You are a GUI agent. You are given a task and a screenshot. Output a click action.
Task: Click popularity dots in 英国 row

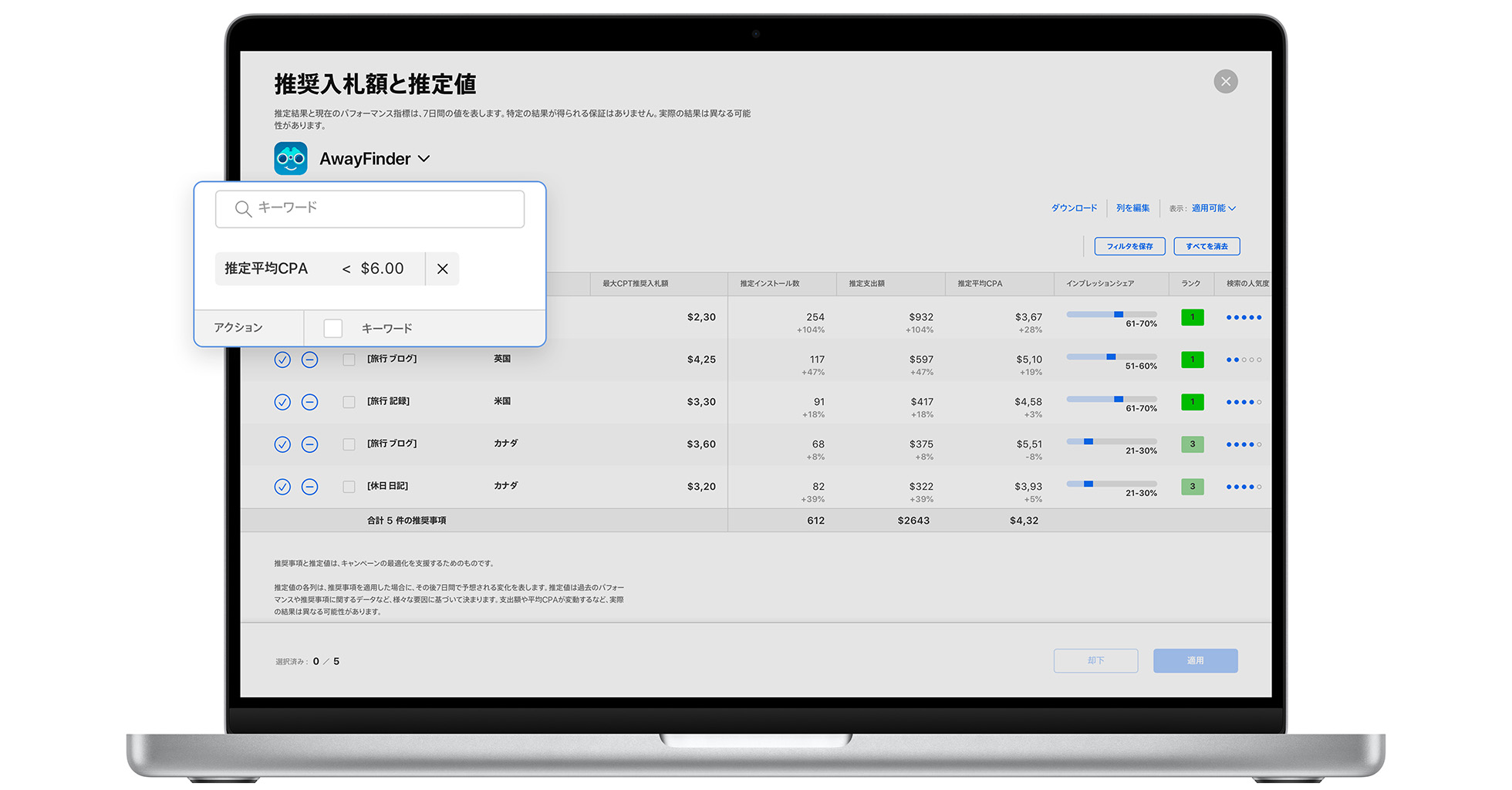pos(1244,360)
